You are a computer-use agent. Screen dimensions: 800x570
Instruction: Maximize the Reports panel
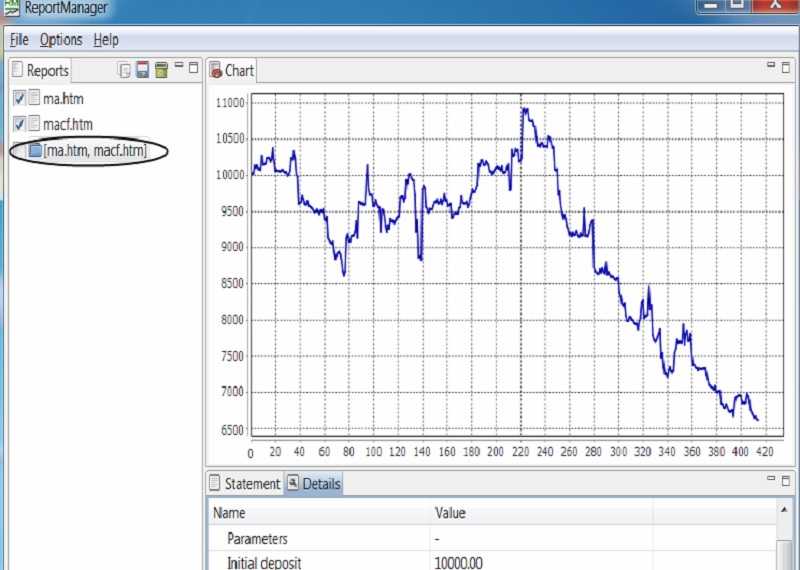(x=193, y=67)
